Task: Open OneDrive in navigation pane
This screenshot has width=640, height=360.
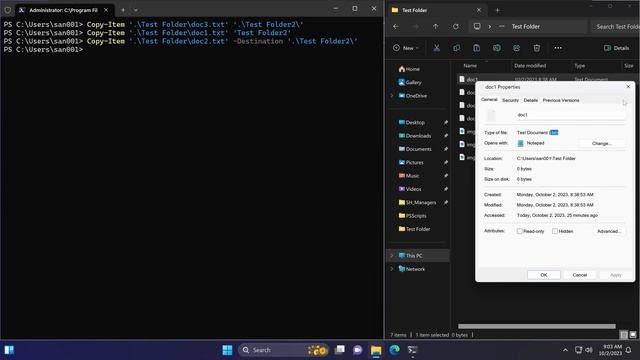Action: pos(413,96)
